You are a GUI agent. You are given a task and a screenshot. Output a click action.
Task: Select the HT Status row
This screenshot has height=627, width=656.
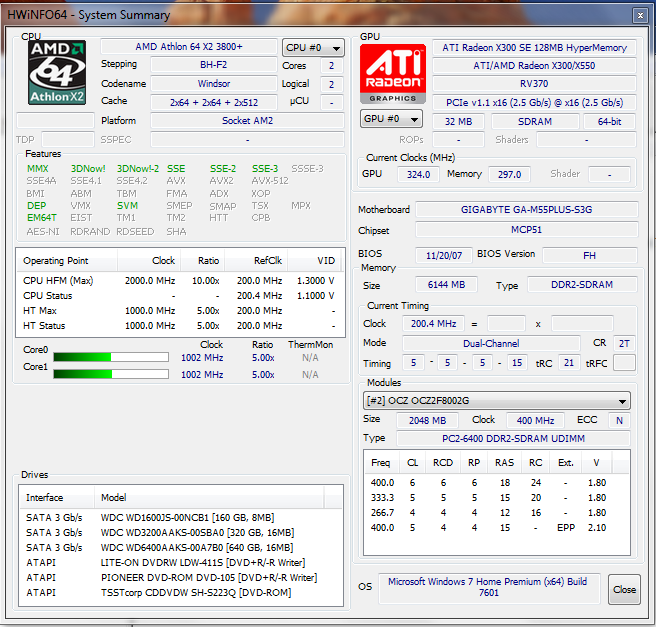(180, 325)
